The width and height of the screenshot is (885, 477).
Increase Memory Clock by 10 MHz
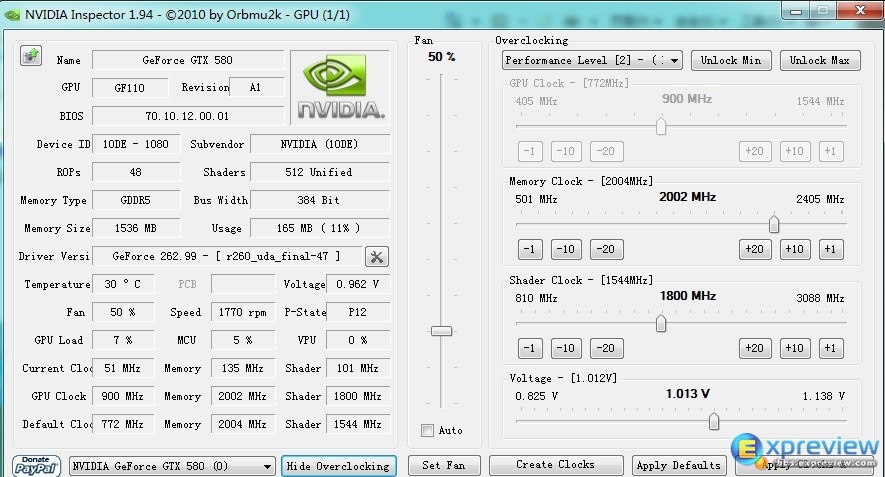tap(795, 250)
